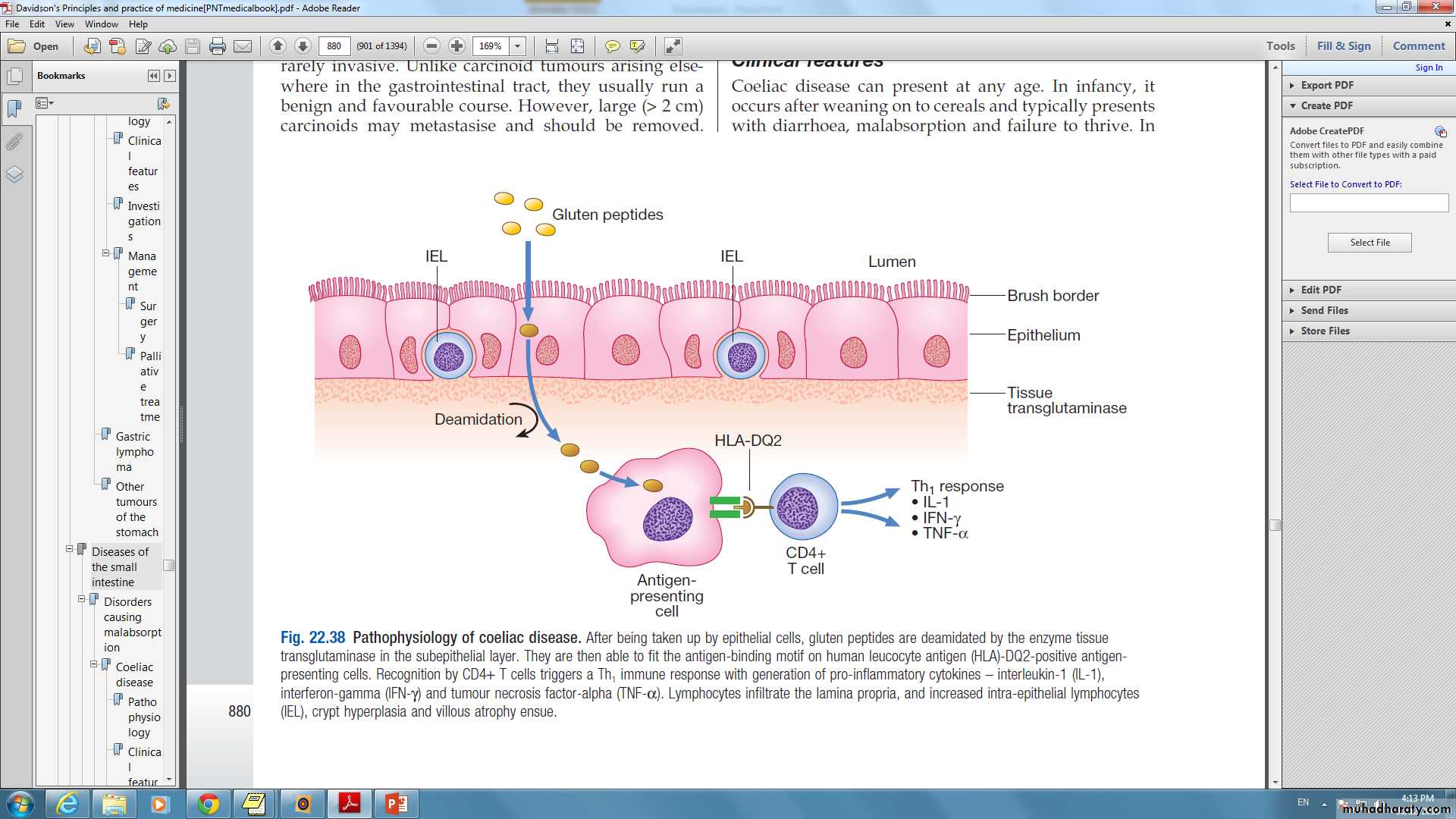1456x819 pixels.
Task: Open the Layers panel icon
Action: tap(14, 175)
